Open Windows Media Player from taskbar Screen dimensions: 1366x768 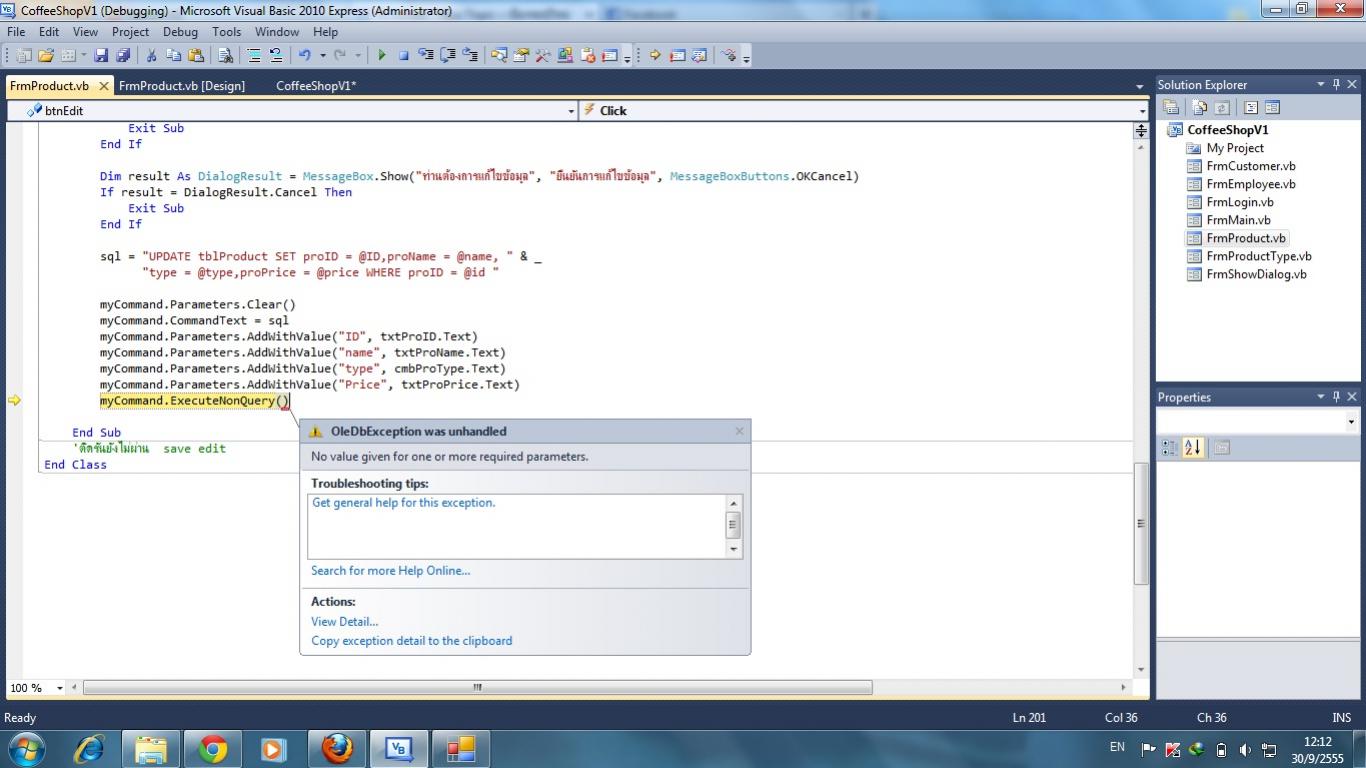[x=272, y=748]
